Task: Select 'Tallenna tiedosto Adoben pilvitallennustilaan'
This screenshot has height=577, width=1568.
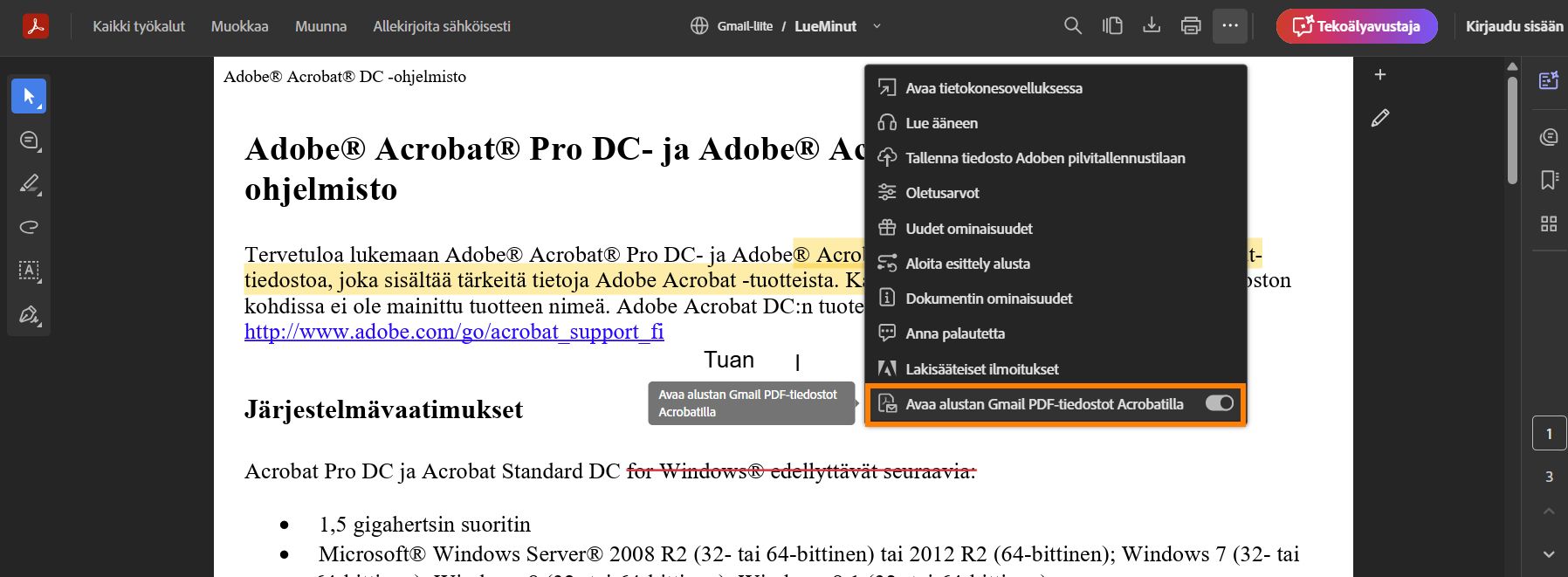Action: click(x=1056, y=158)
